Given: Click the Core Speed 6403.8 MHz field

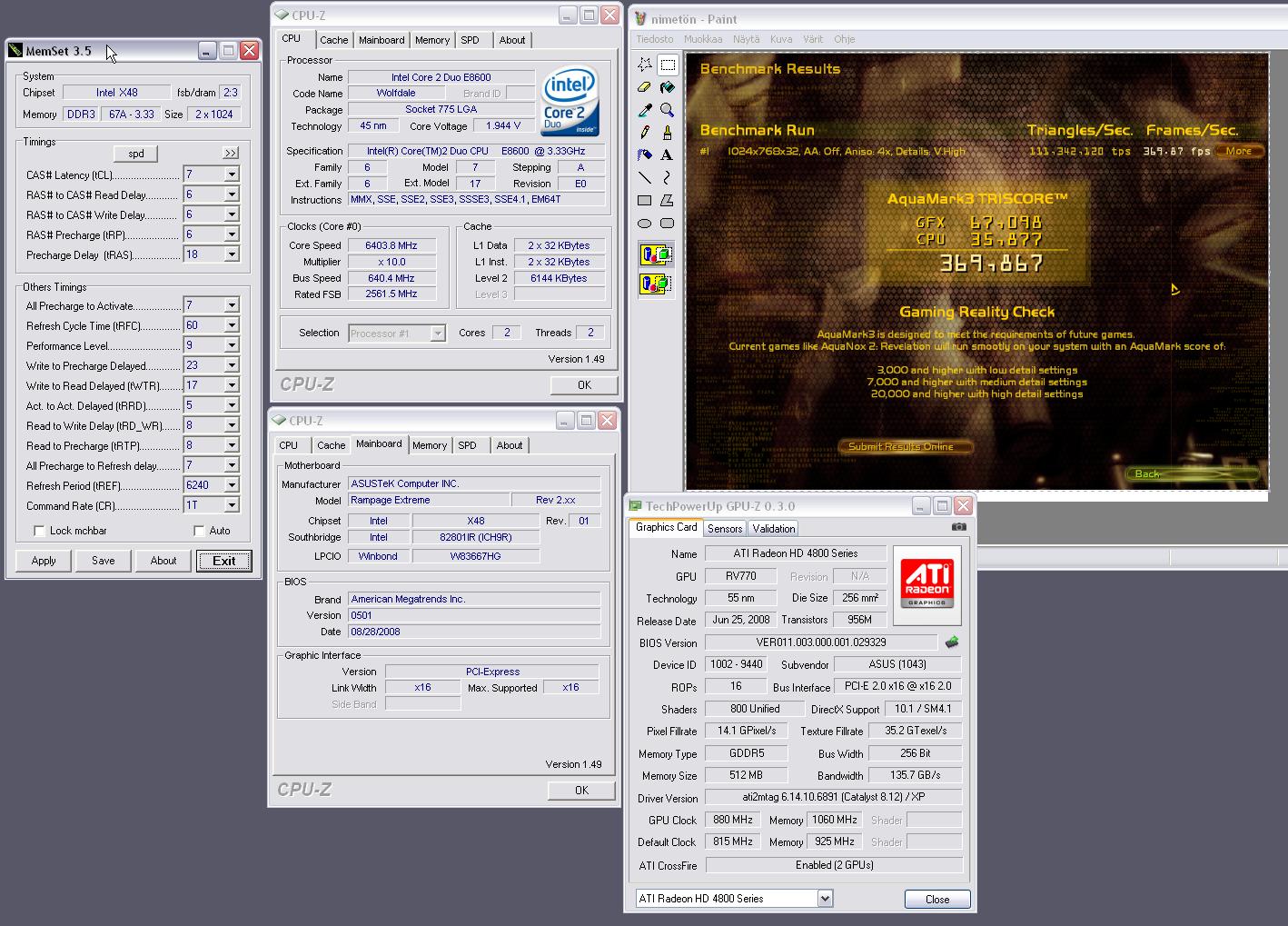Looking at the screenshot, I should 391,245.
